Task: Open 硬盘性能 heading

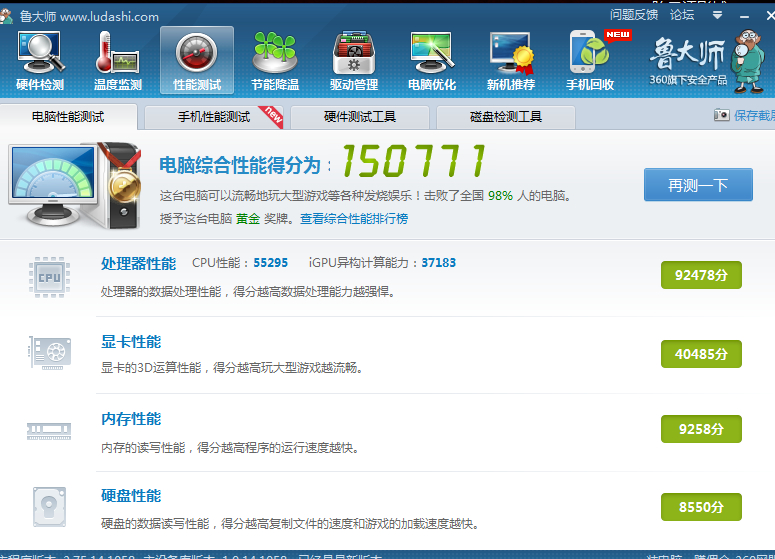Action: point(131,495)
